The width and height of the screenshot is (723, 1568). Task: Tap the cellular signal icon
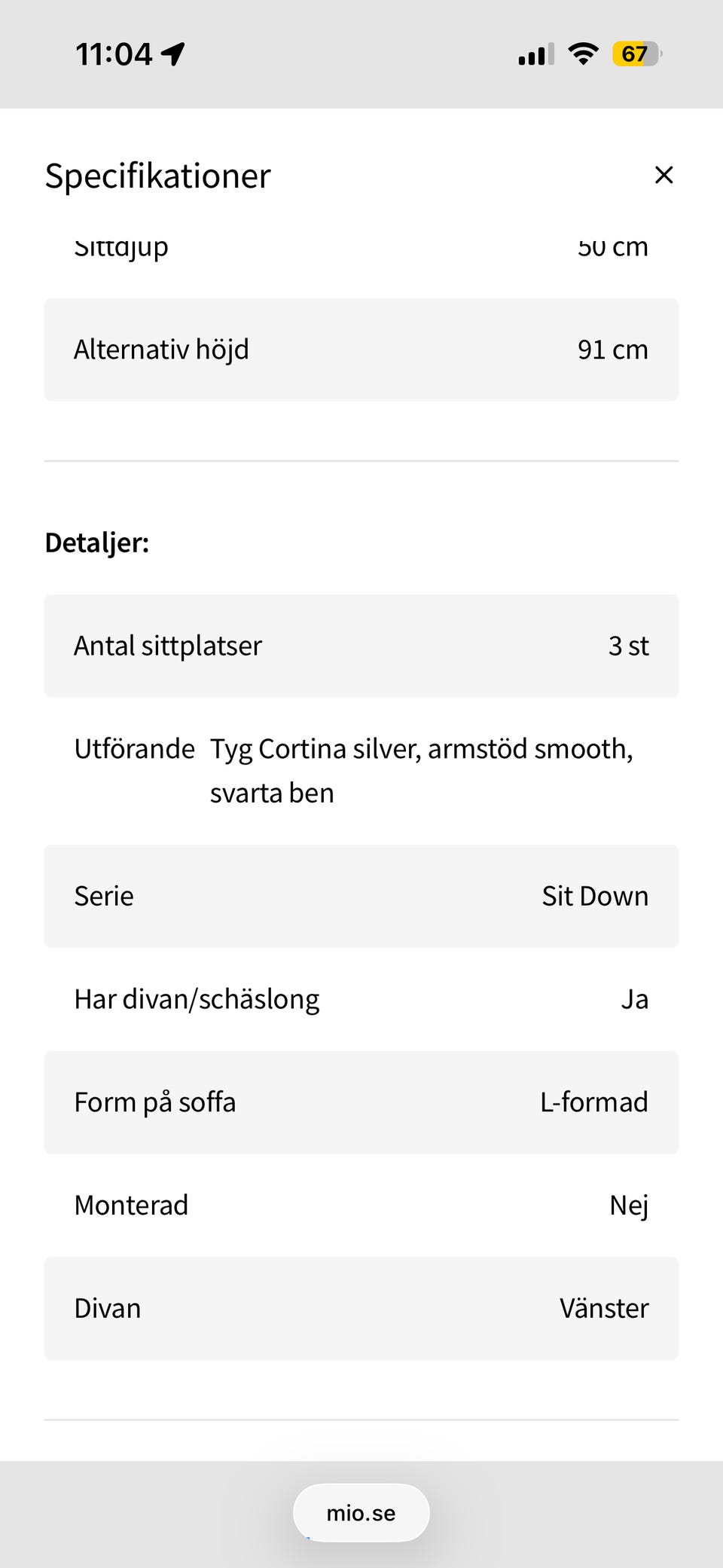[535, 54]
